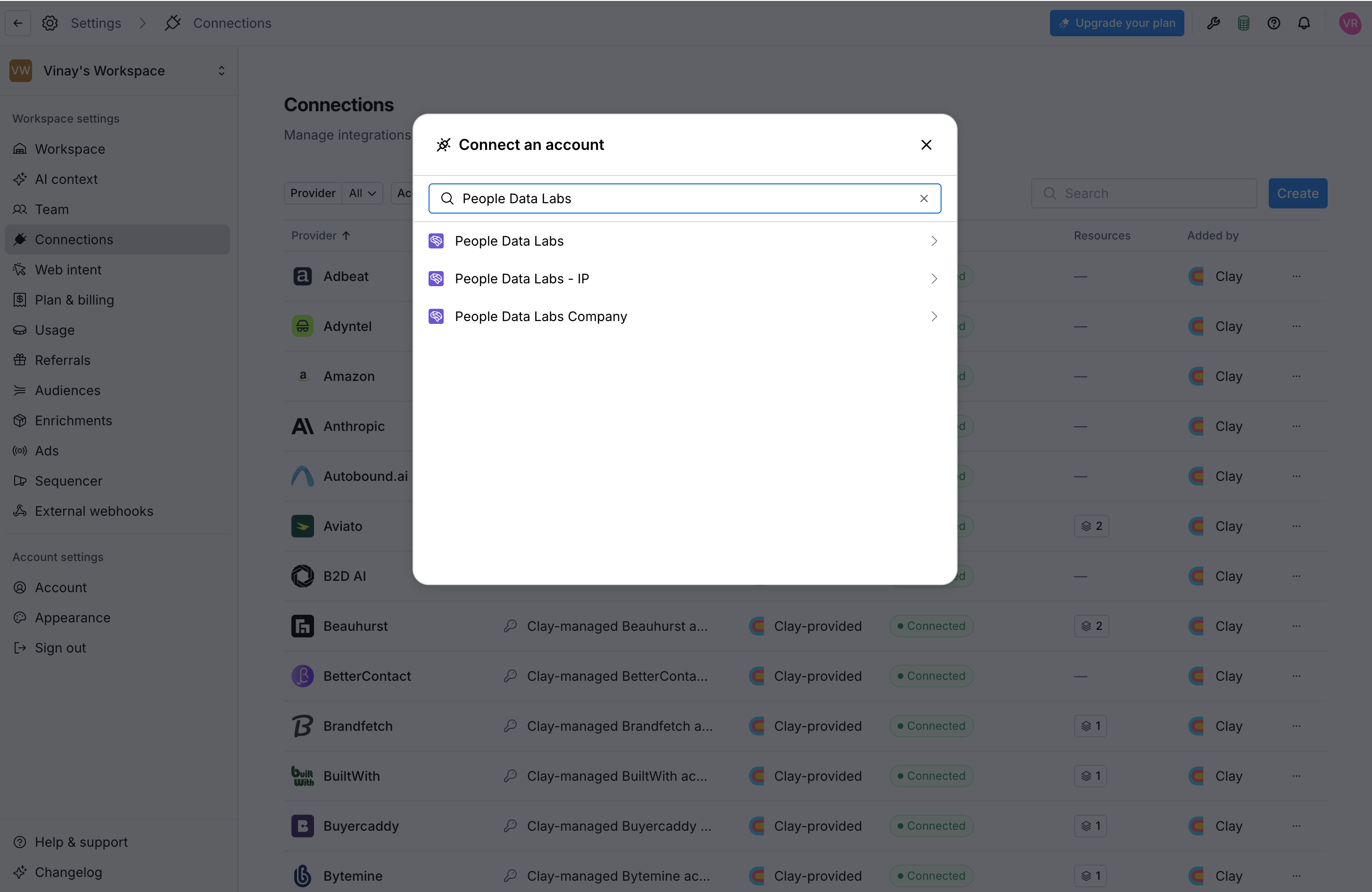Click the Adyntel provider logo
Screen dimensions: 1372x892
(x=302, y=326)
